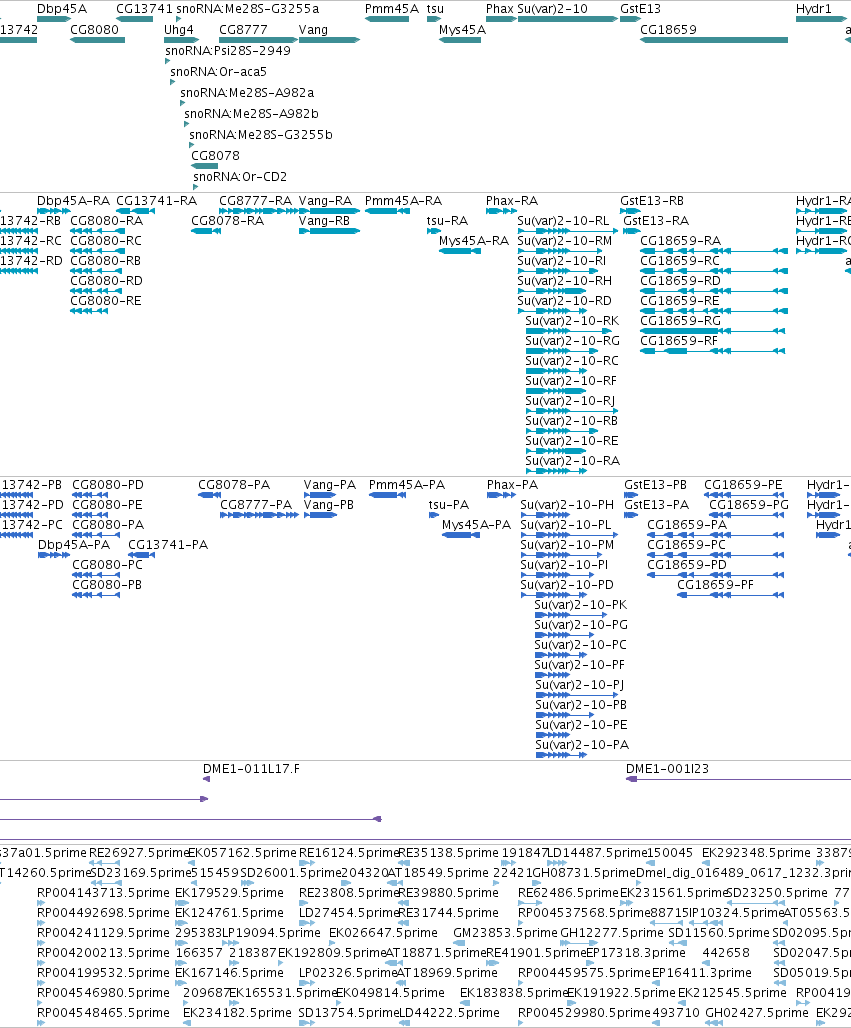Select snoRNA:Or-aca5 feature
Viewport: 851px width, 1028px height.
[218, 72]
